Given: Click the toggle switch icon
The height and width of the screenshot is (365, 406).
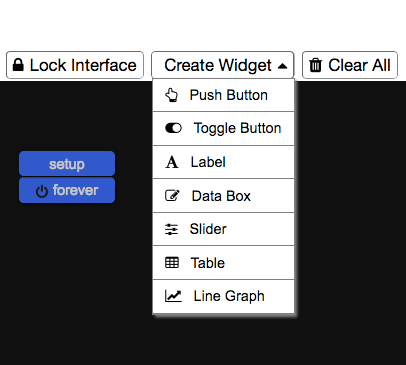Looking at the screenshot, I should tap(173, 128).
